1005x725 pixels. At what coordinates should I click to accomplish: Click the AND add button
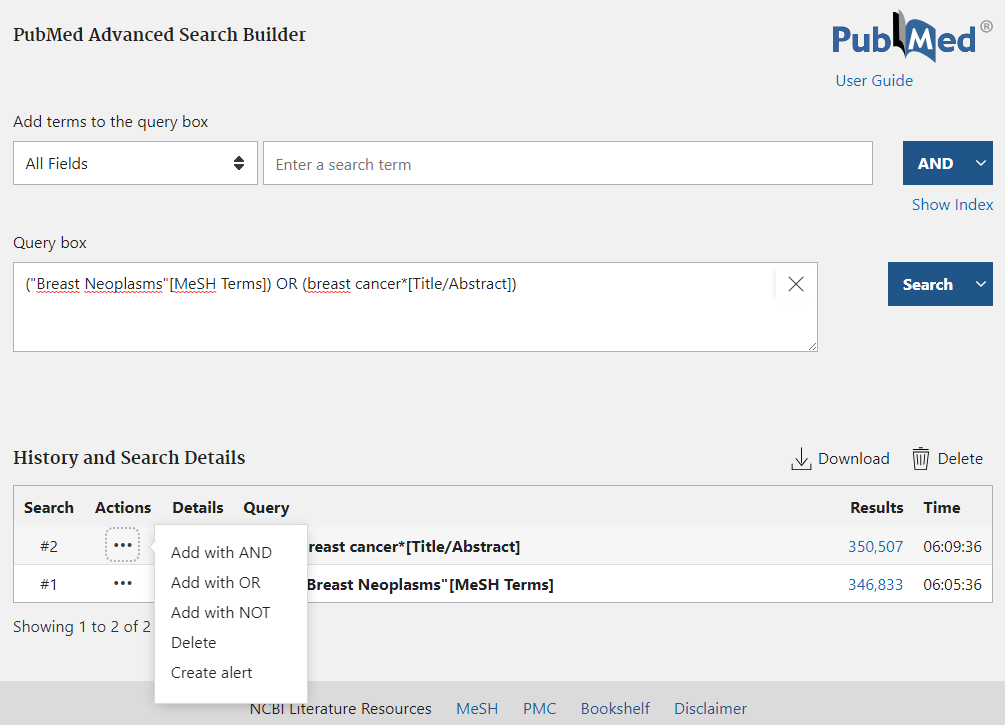coord(935,163)
